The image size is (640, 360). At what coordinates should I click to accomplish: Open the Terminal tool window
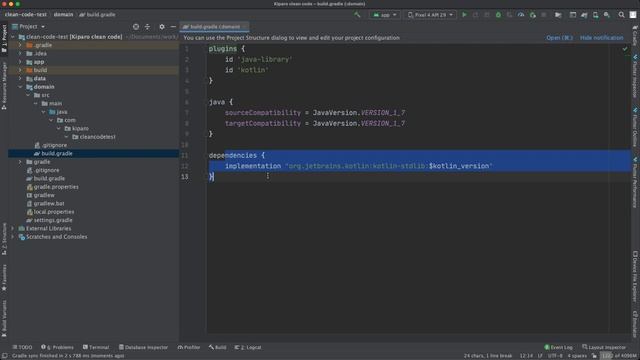96,347
